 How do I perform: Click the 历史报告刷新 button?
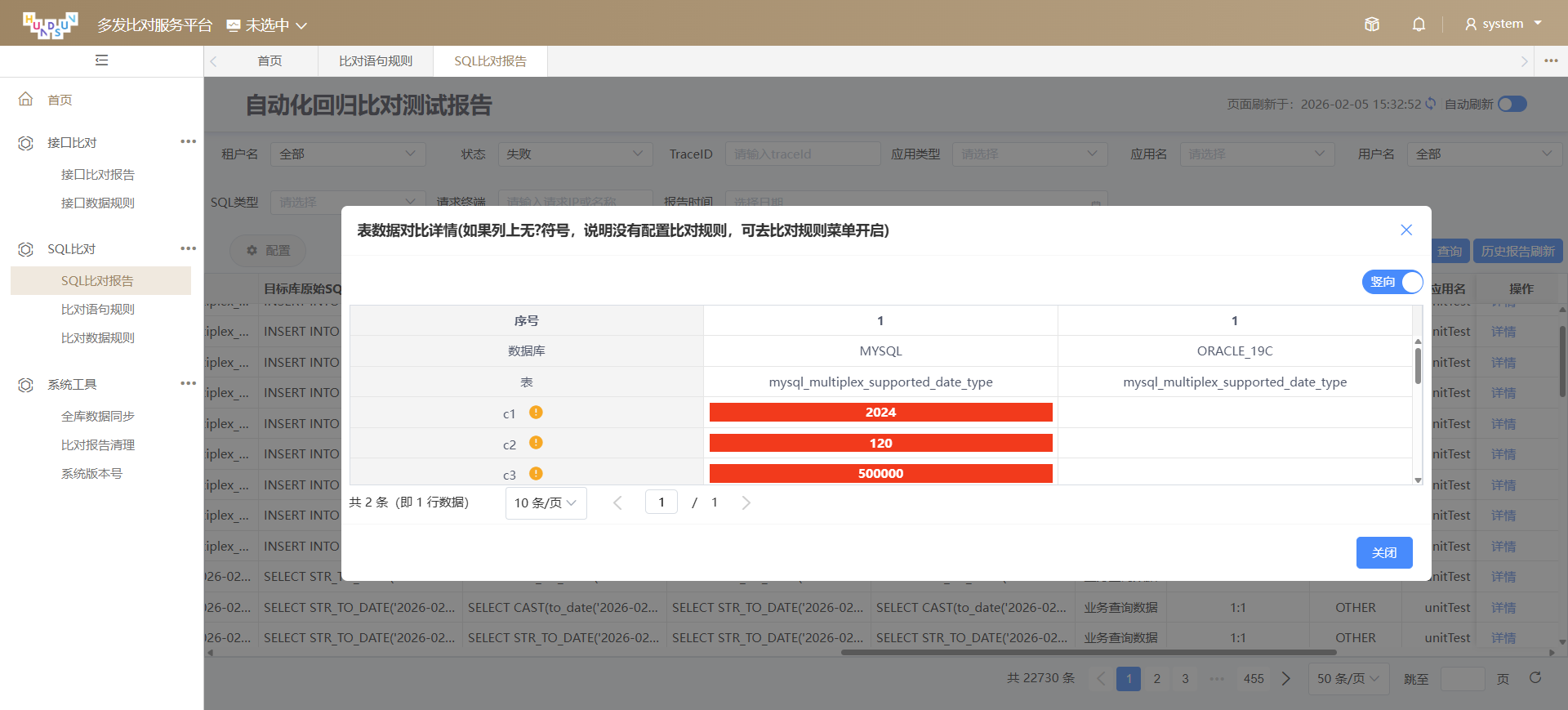coord(1517,251)
